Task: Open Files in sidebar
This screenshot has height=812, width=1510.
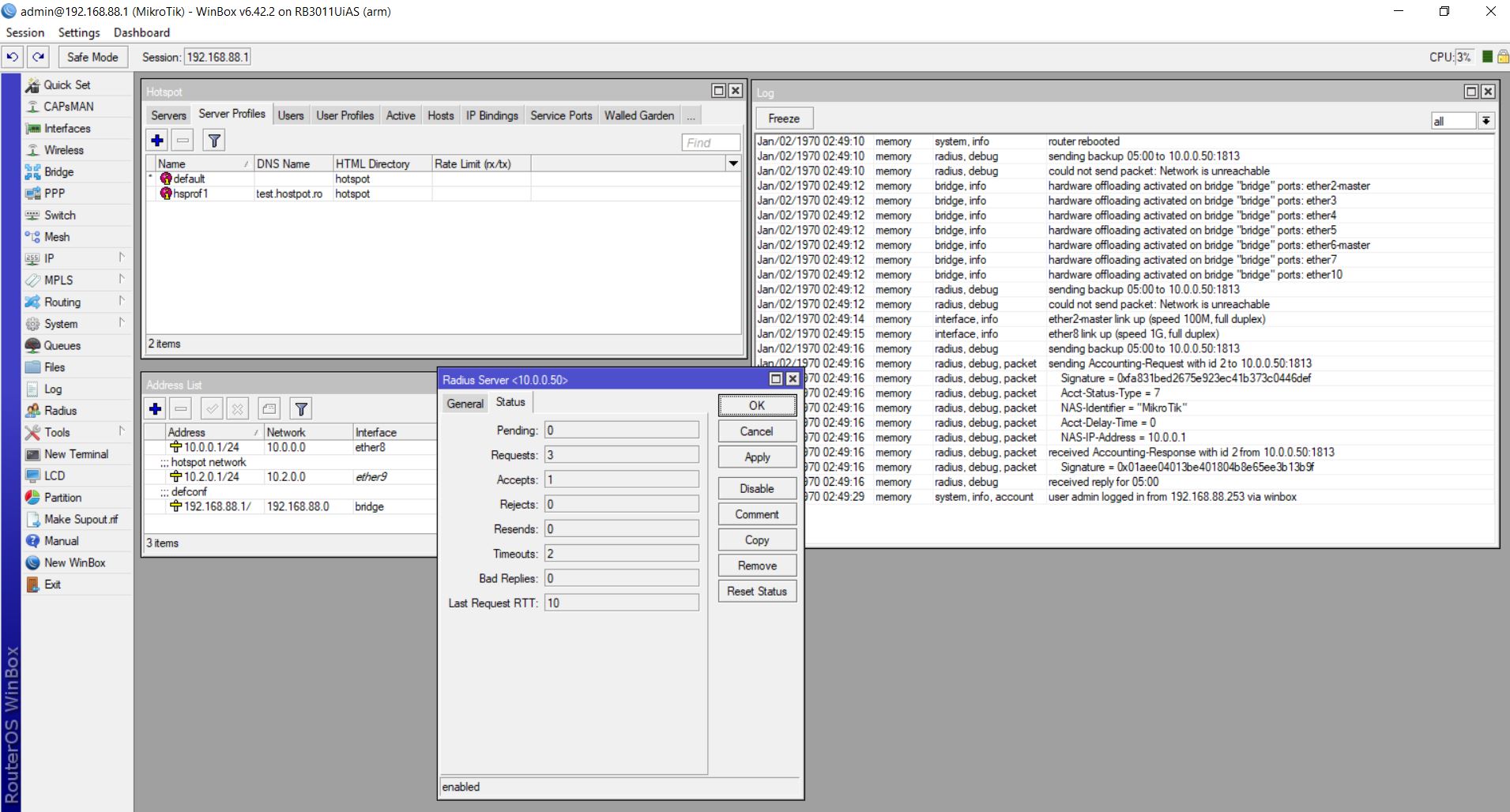Action: [55, 367]
